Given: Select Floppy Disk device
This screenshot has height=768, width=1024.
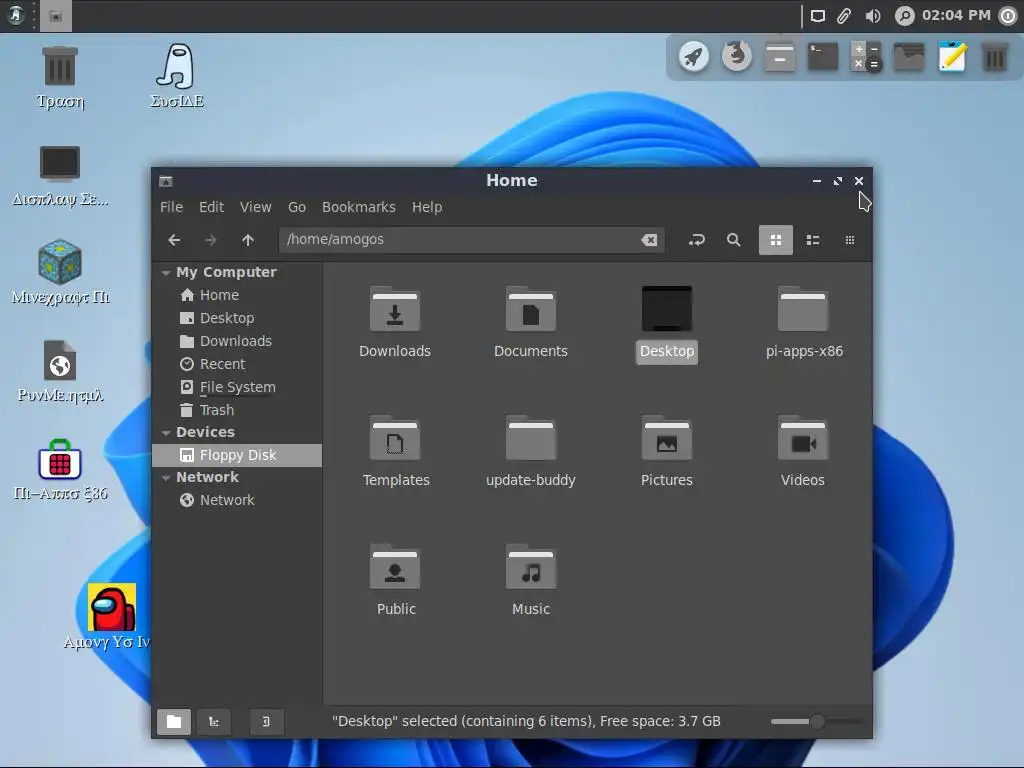Looking at the screenshot, I should [x=237, y=455].
